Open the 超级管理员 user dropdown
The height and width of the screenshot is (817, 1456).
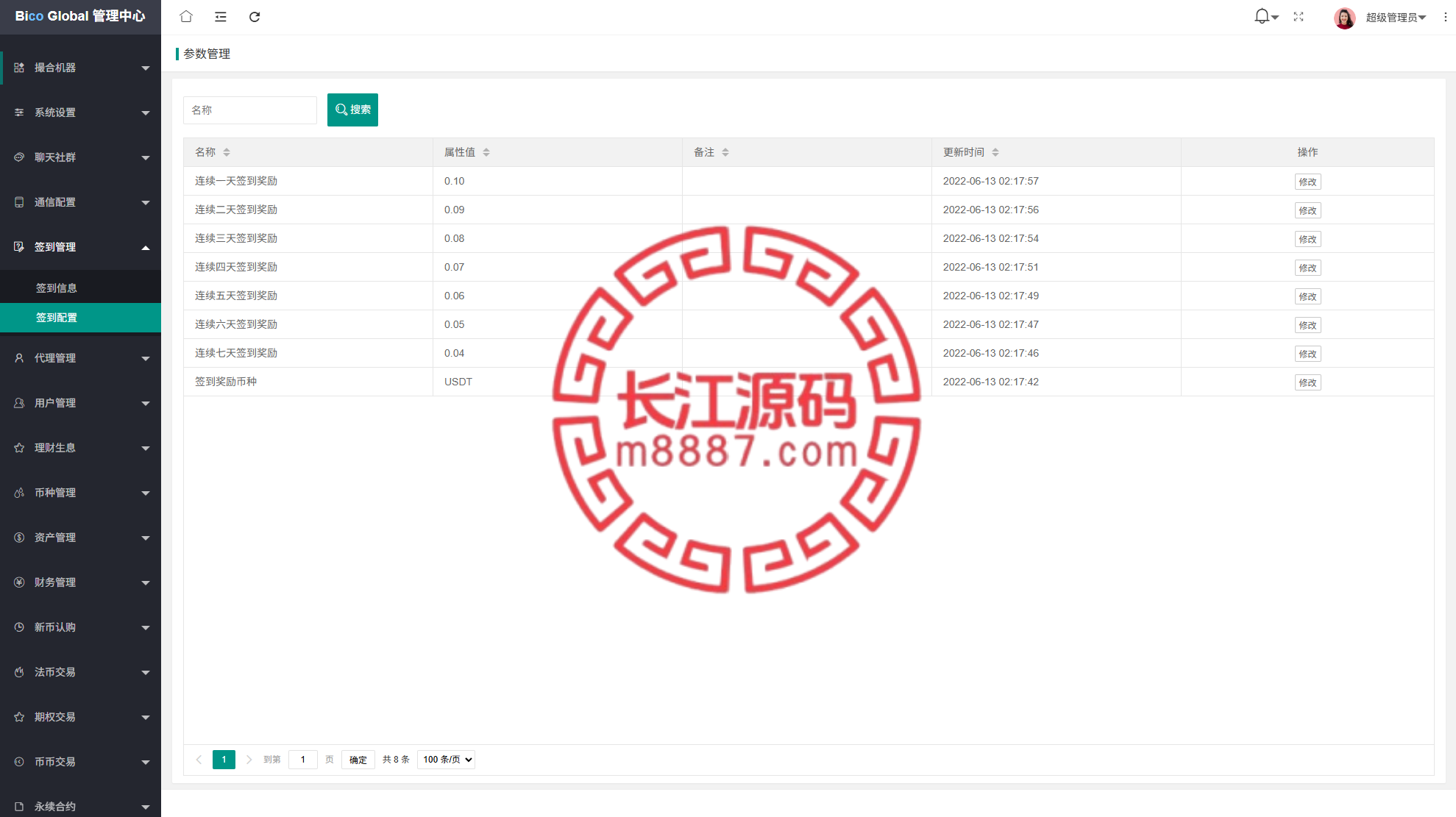coord(1396,18)
